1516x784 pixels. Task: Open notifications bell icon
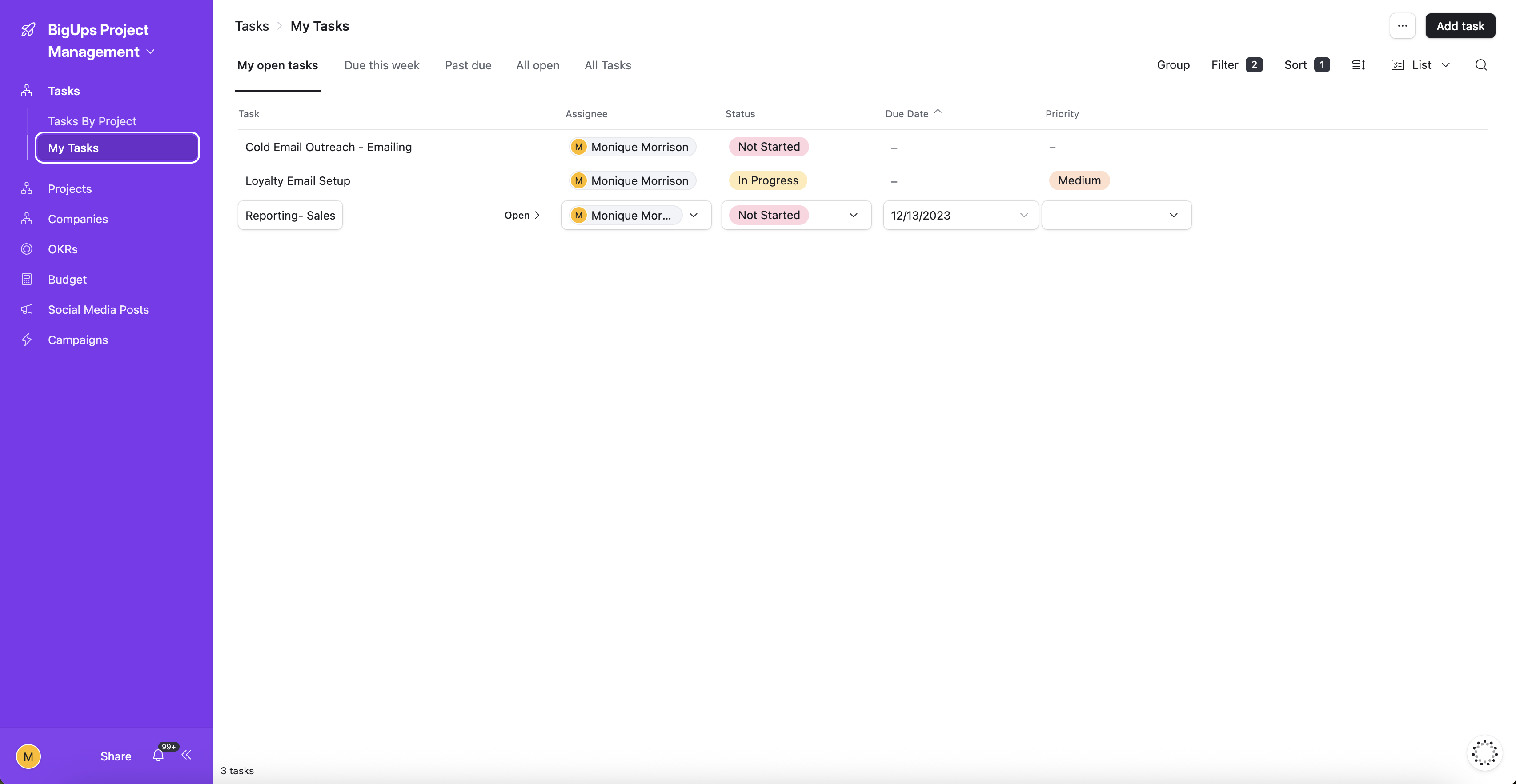click(158, 755)
